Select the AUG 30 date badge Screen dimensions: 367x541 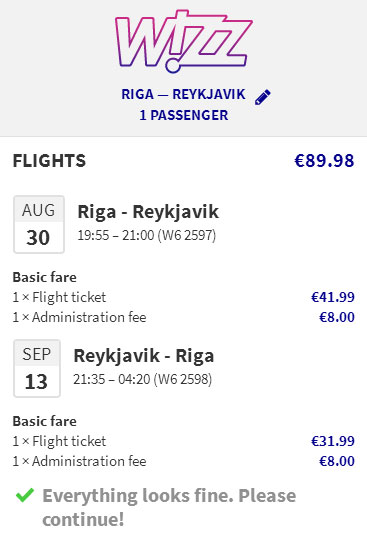39,225
